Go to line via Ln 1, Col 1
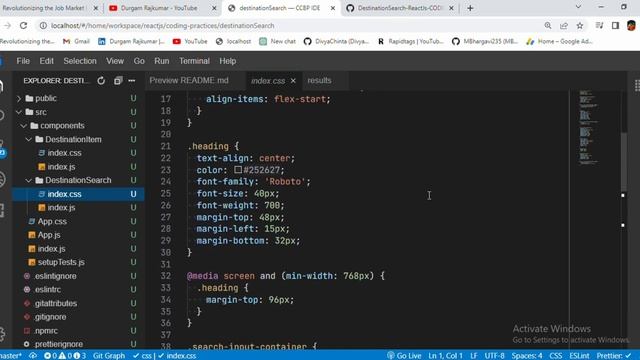Viewport: 640px width, 360px height. coord(445,356)
